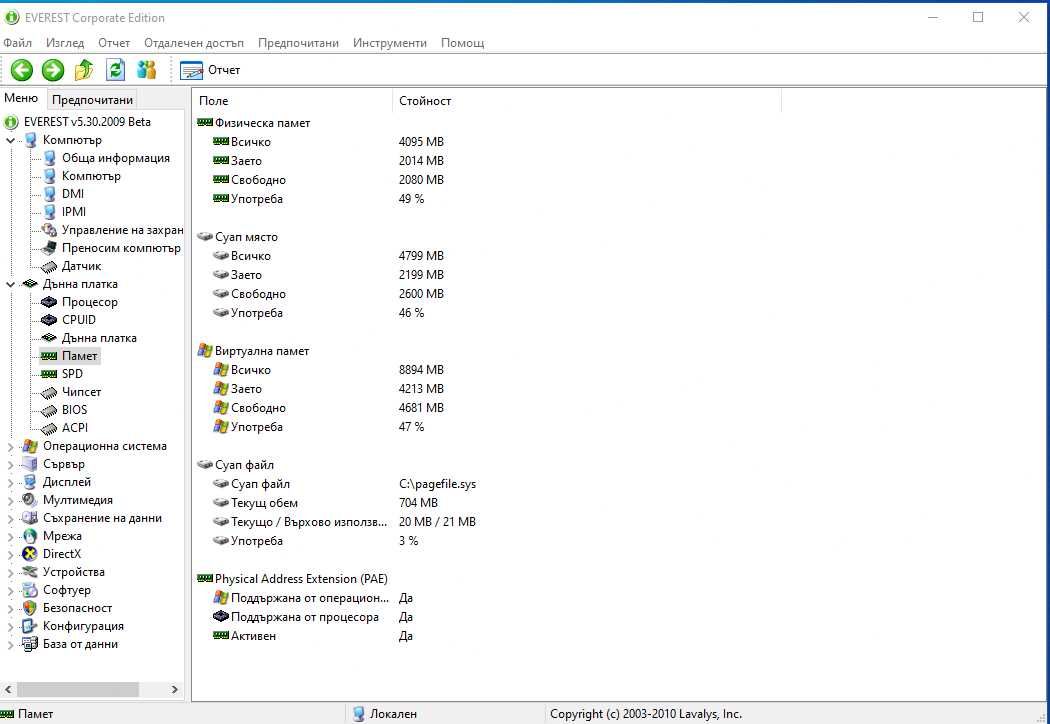Open the Файл menu

pos(17,43)
